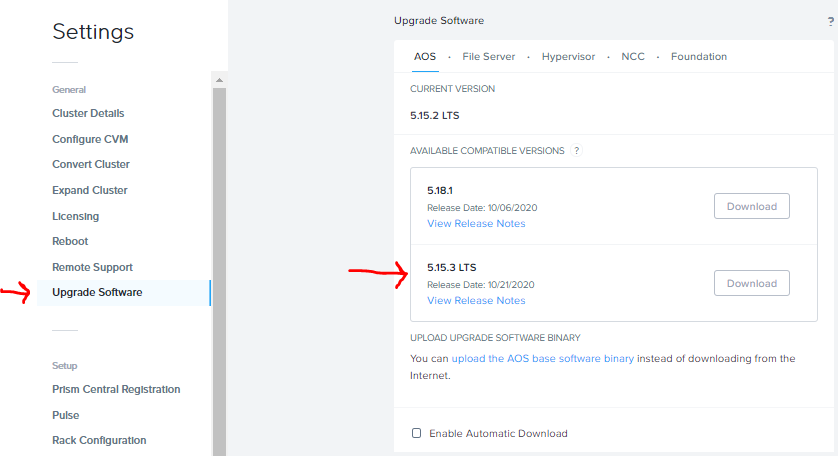Click UPLOAD UPGRADE SOFTWARE BINARY heading

click(x=495, y=338)
